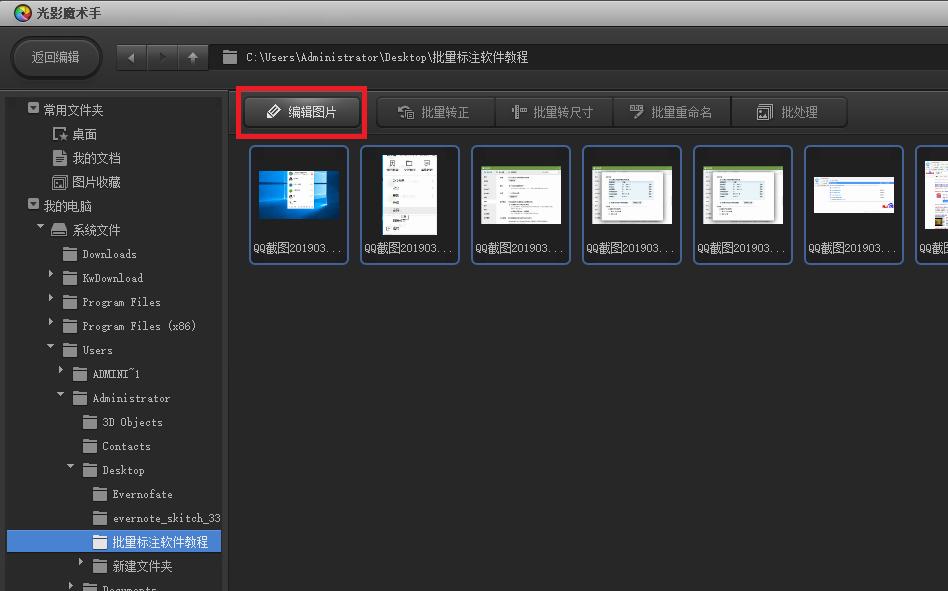
Task: Expand the KwDownload folder
Action: coord(51,274)
